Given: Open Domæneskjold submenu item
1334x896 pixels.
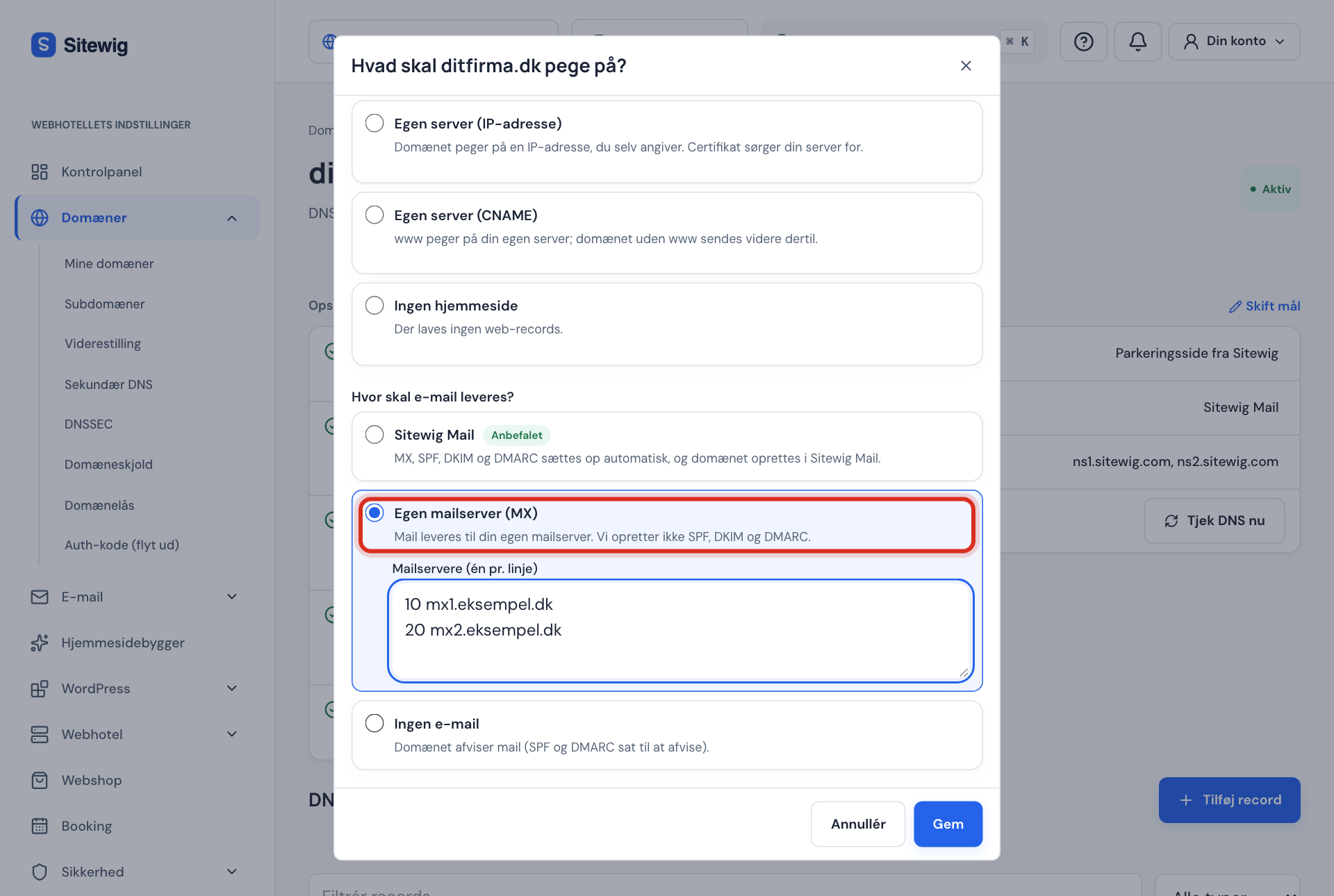Looking at the screenshot, I should [108, 465].
